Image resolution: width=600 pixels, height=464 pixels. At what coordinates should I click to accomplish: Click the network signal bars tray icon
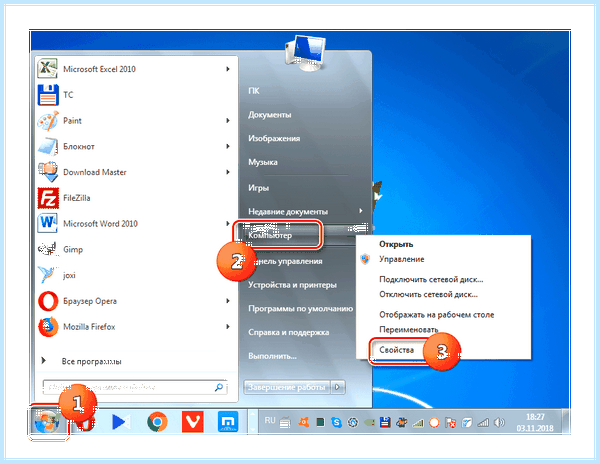click(483, 422)
